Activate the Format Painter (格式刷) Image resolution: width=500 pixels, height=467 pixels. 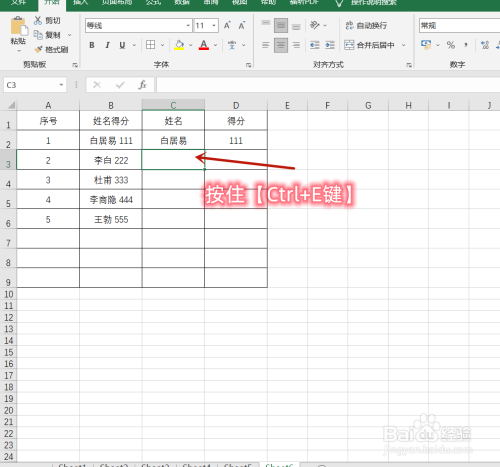coord(51,50)
